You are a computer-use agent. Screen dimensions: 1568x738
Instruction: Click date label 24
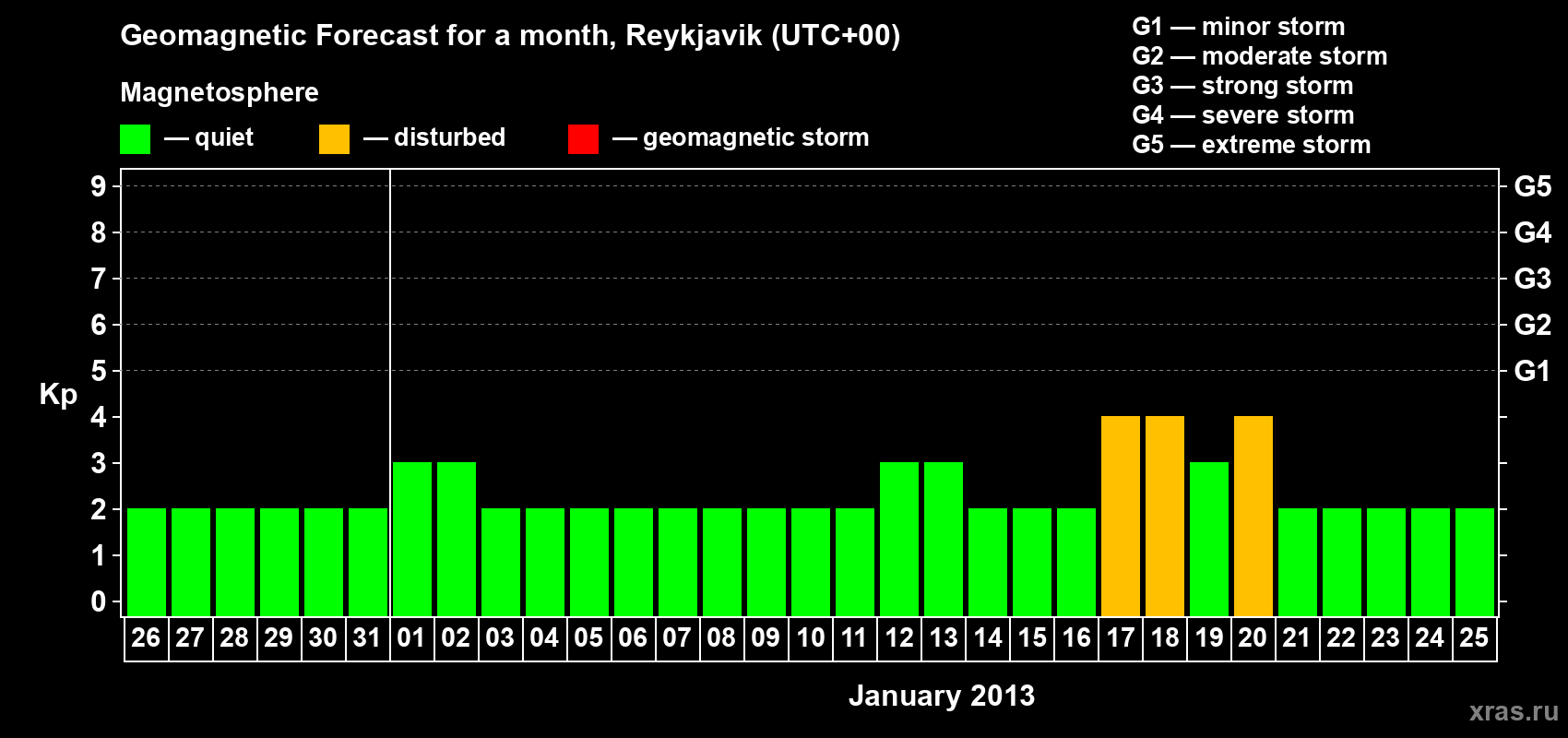coord(1430,637)
